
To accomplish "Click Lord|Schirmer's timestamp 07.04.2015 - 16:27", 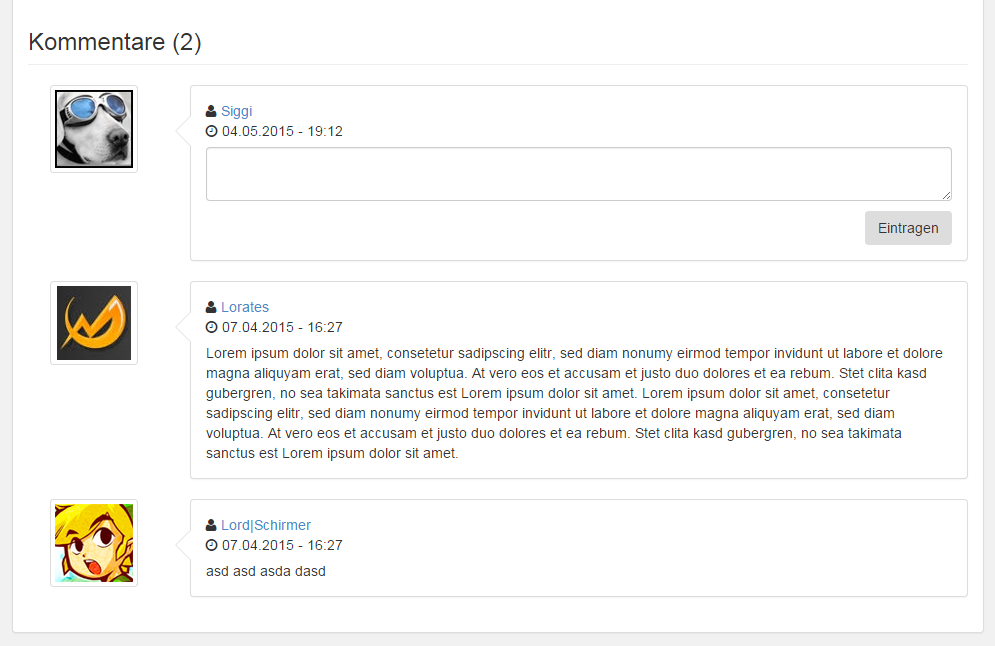I will [x=282, y=545].
